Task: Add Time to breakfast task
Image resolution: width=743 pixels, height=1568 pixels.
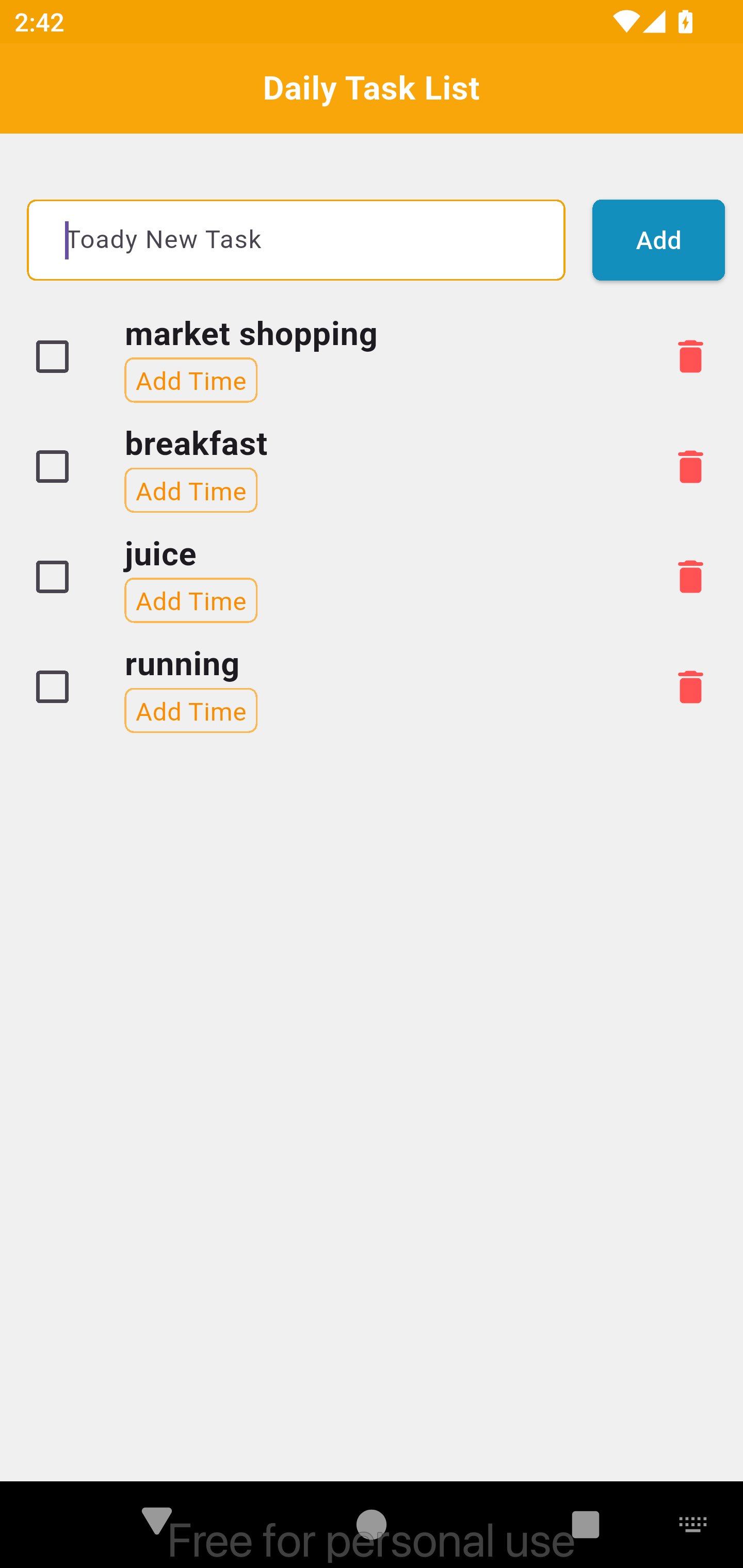Action: point(190,491)
